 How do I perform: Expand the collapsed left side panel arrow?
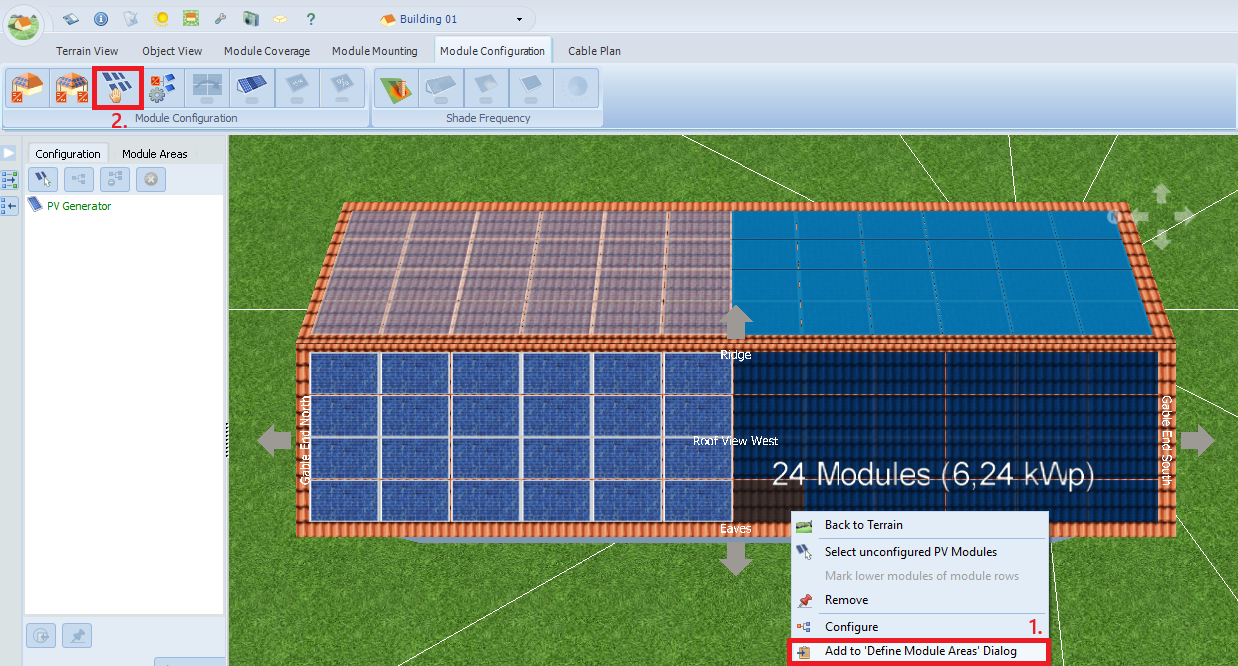[9, 153]
